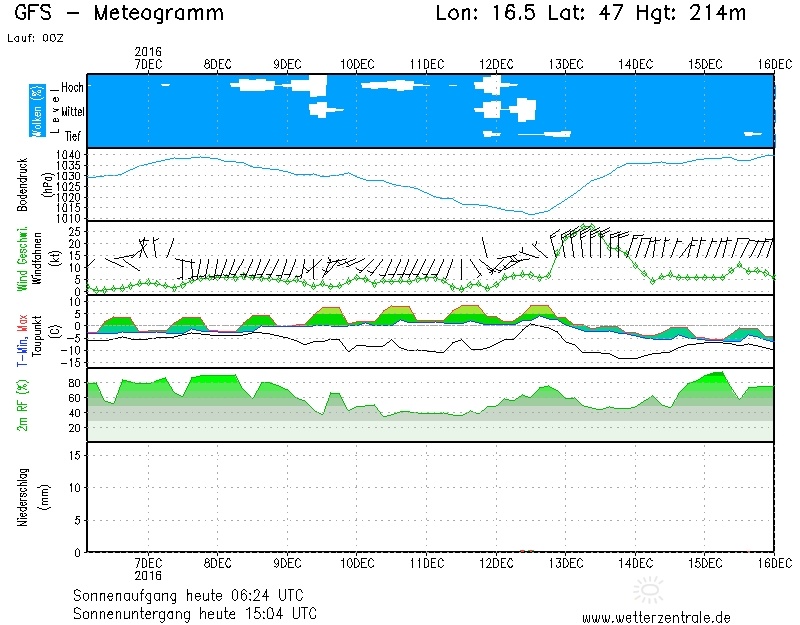Click the 40 humidity axis value

tap(74, 413)
